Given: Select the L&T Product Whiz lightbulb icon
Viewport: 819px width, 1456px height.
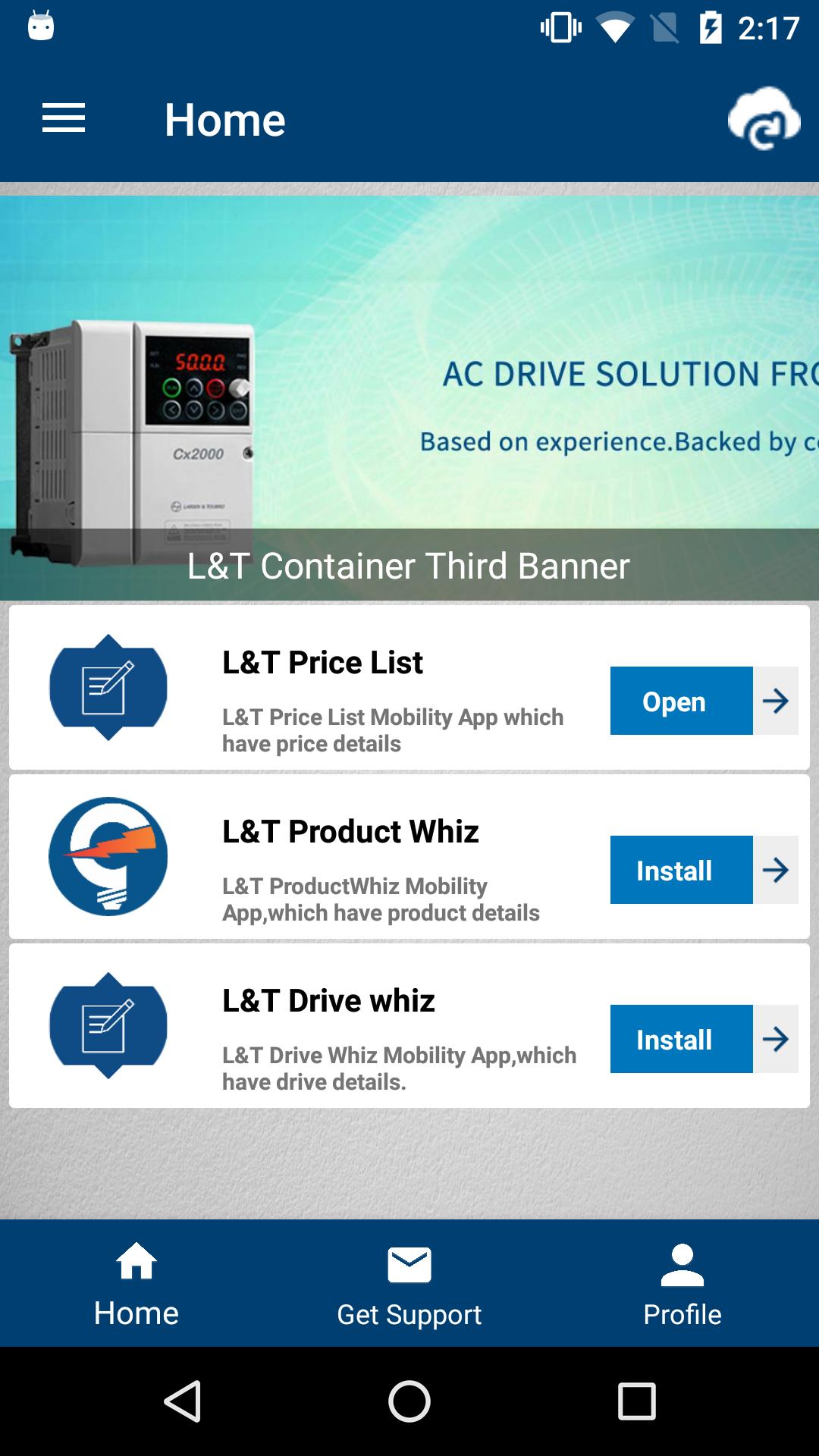Looking at the screenshot, I should [108, 856].
